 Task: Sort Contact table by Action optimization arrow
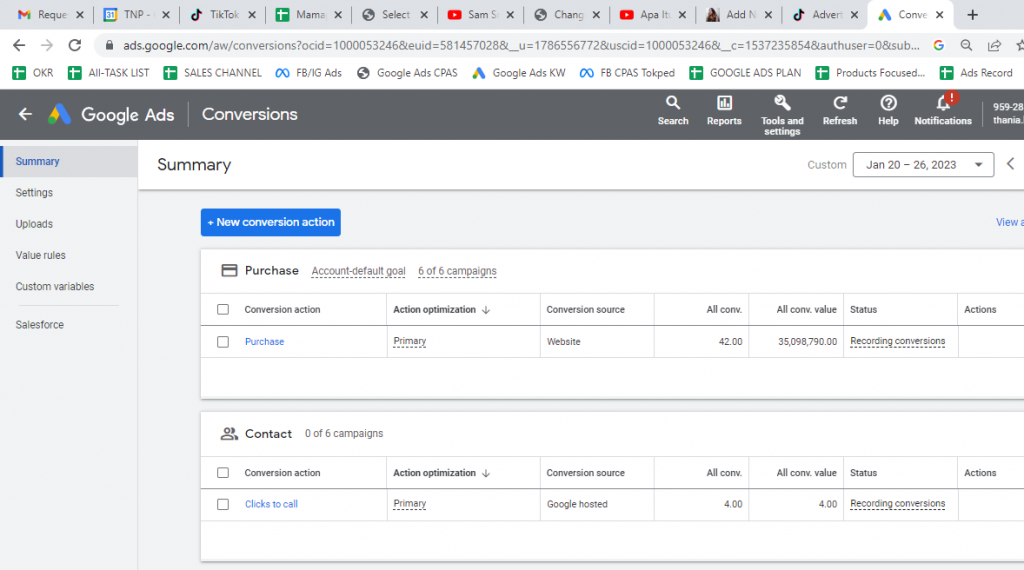[x=486, y=473]
